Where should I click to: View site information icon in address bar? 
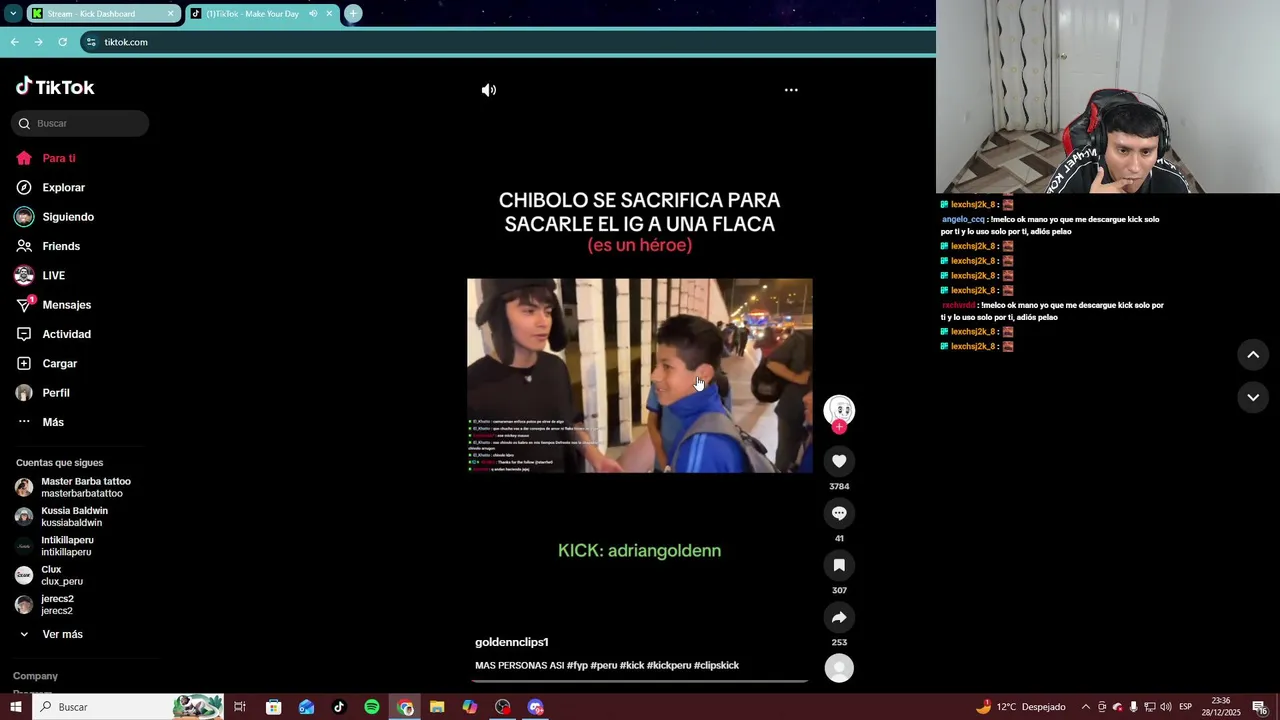tap(91, 42)
